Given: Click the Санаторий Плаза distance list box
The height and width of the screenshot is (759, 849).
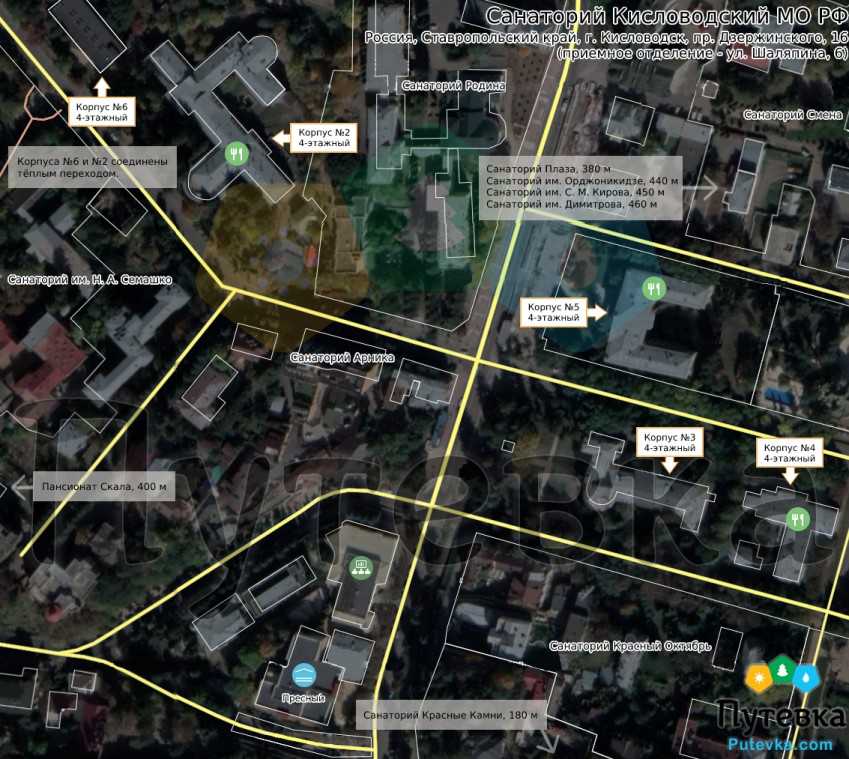Looking at the screenshot, I should point(581,186).
